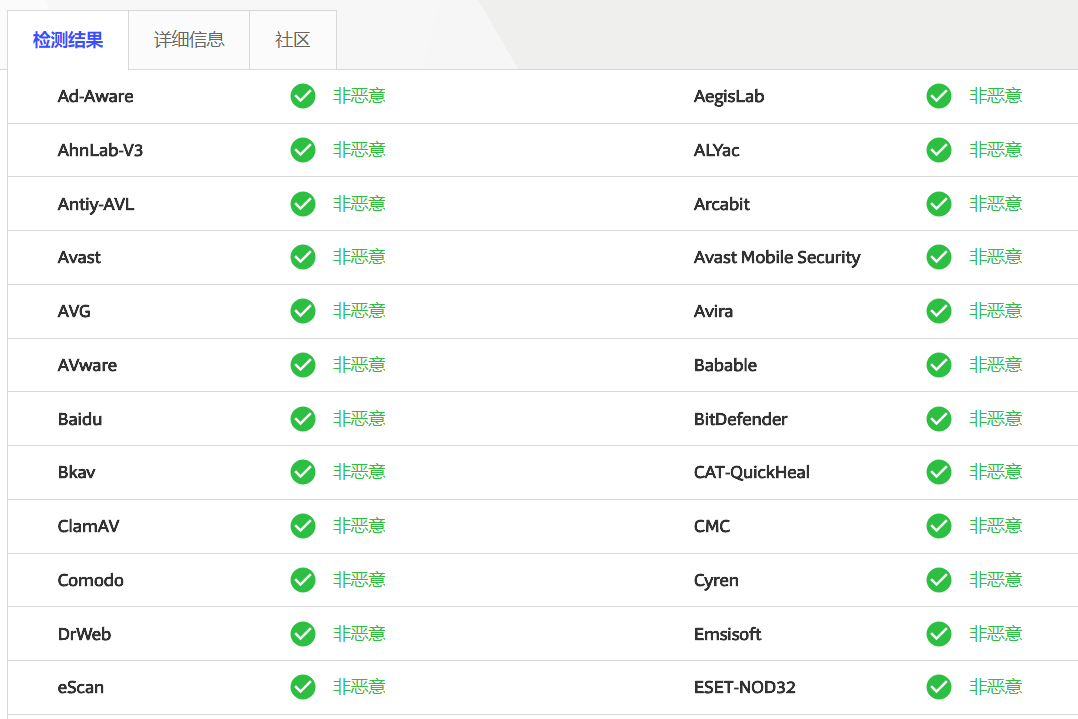Select the Arcabit engine name
This screenshot has width=1078, height=719.
pos(722,203)
